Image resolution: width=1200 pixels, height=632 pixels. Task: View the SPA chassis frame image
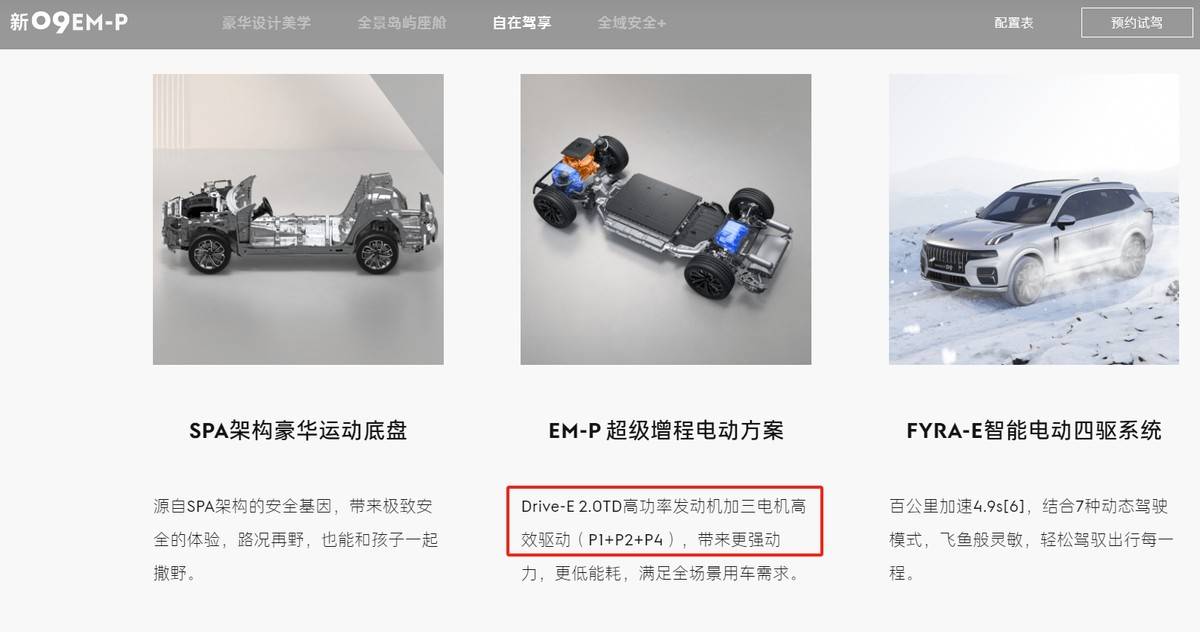[x=298, y=219]
